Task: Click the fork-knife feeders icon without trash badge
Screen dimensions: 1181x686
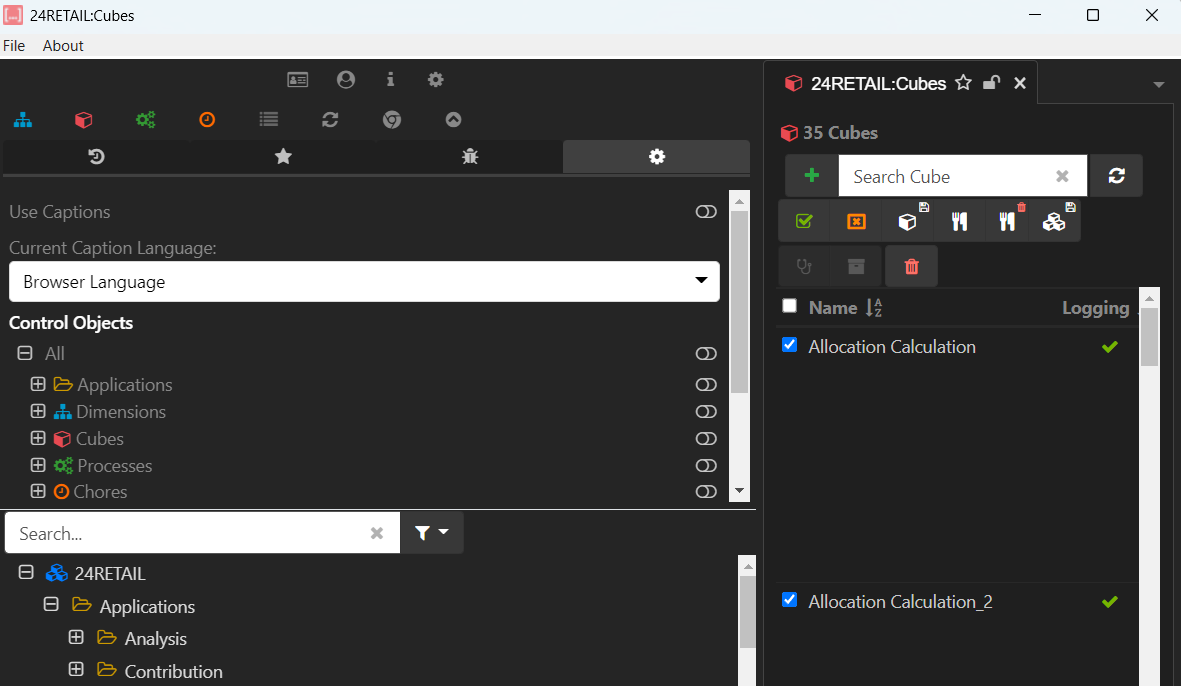Action: 959,221
